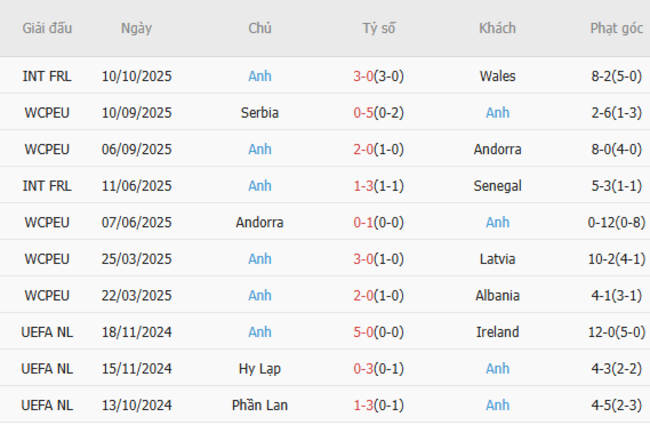Click away team Andorra in 06/09/2025 row

pos(497,149)
